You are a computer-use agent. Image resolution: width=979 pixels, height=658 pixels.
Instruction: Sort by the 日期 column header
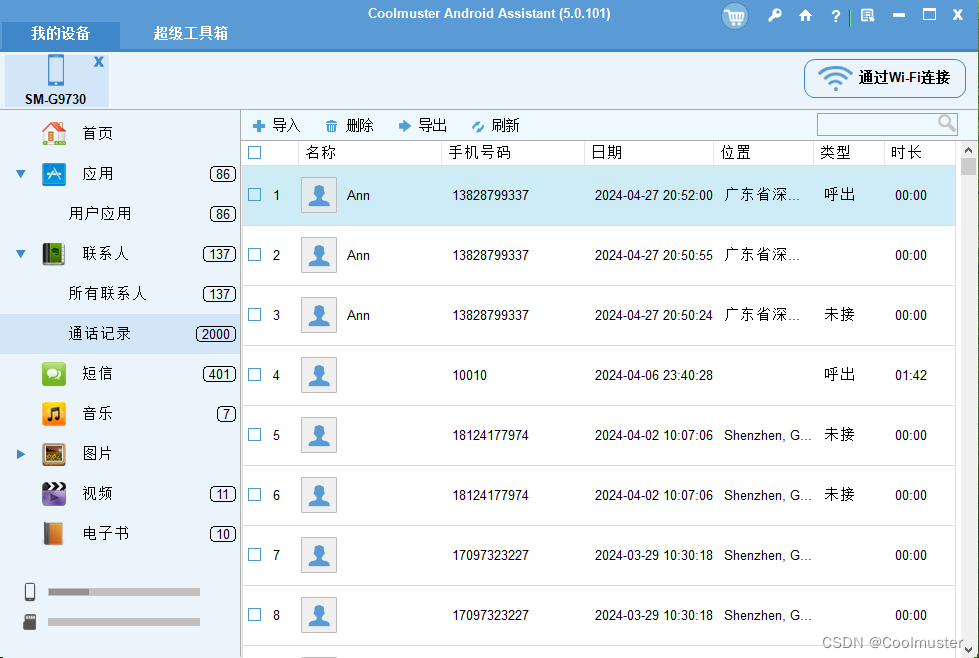[x=649, y=152]
